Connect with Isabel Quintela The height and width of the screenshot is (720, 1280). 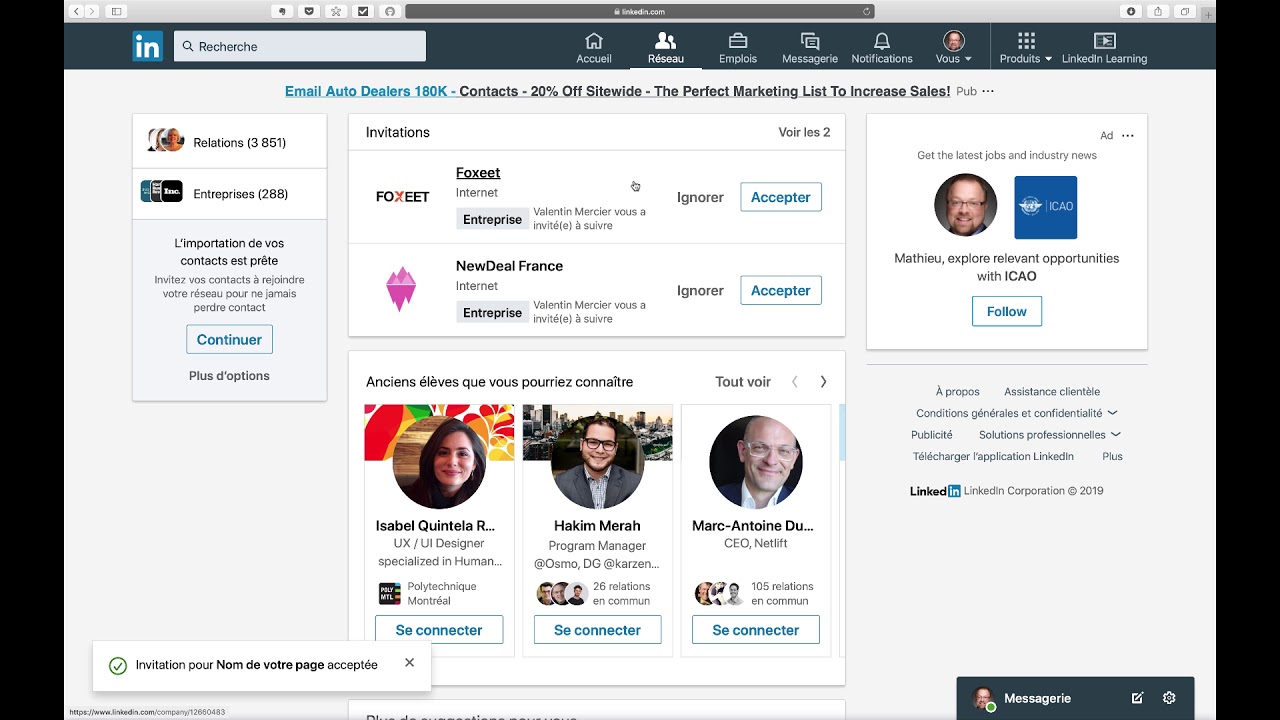439,630
